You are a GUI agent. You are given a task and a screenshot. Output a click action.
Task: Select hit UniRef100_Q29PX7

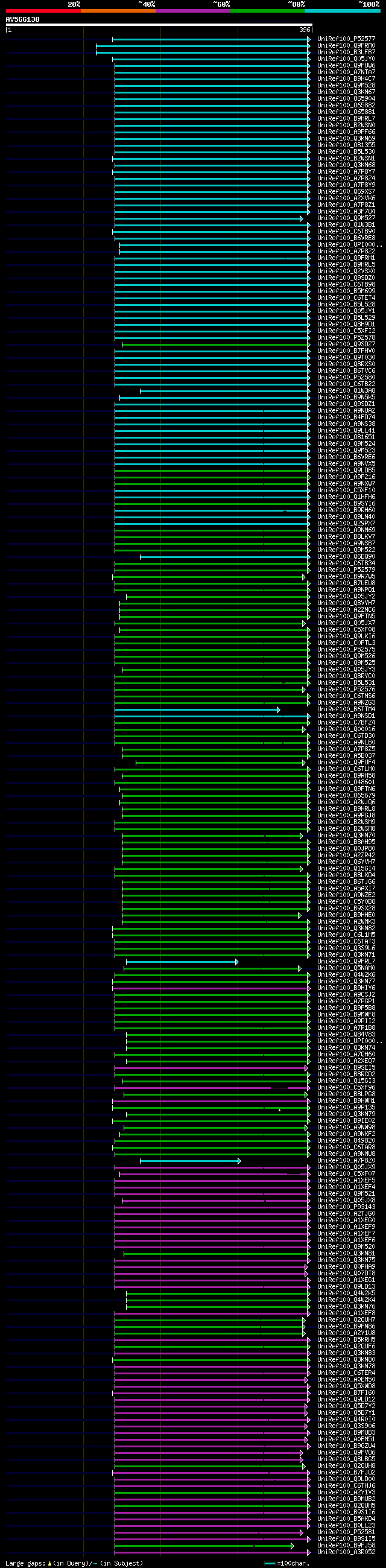[346, 524]
